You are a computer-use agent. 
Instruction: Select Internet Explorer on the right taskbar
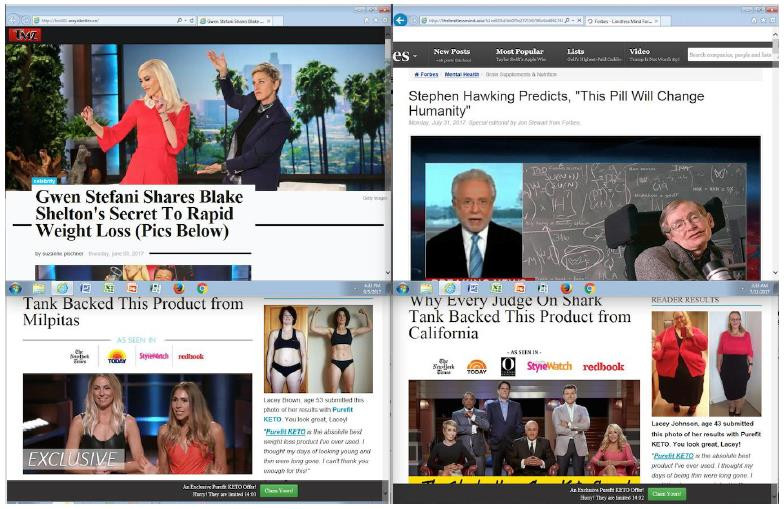[450, 288]
